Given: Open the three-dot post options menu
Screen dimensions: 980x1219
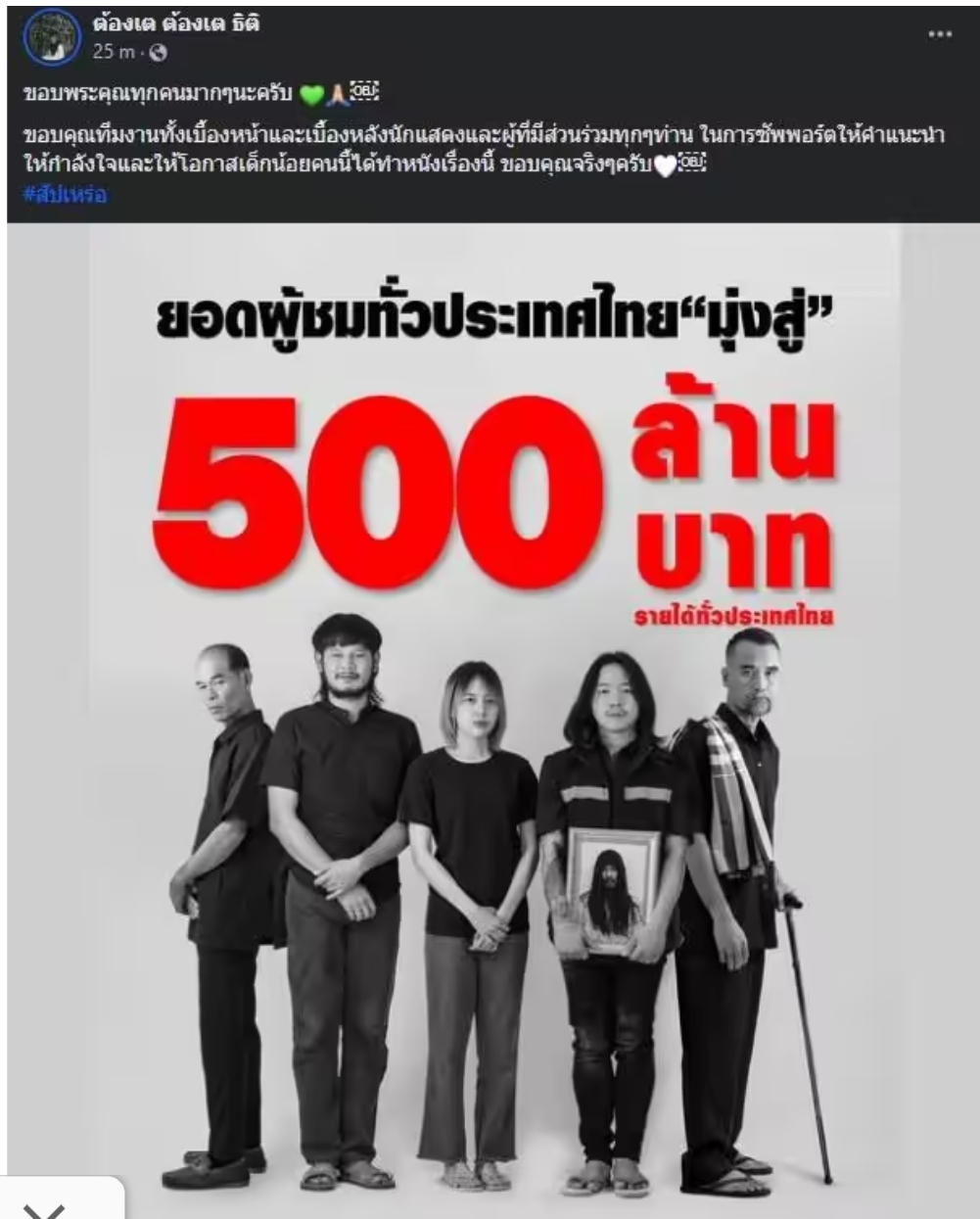Looking at the screenshot, I should [x=941, y=34].
